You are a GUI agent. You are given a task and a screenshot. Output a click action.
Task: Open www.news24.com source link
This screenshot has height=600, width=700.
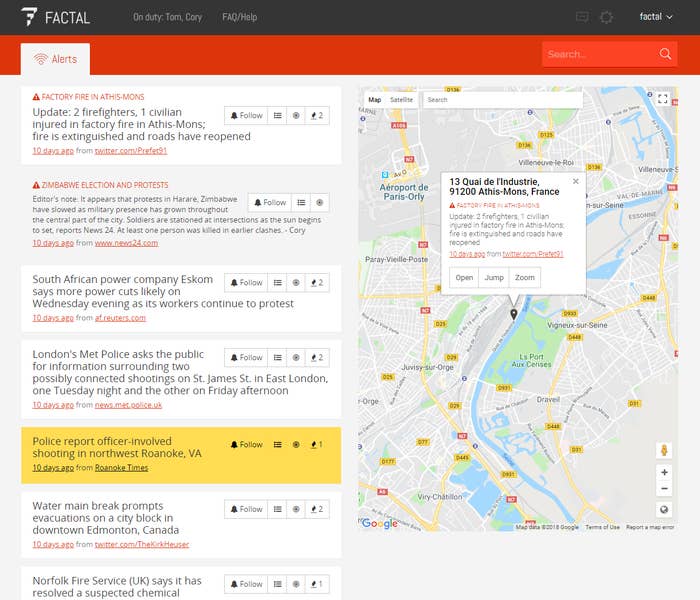pos(126,243)
